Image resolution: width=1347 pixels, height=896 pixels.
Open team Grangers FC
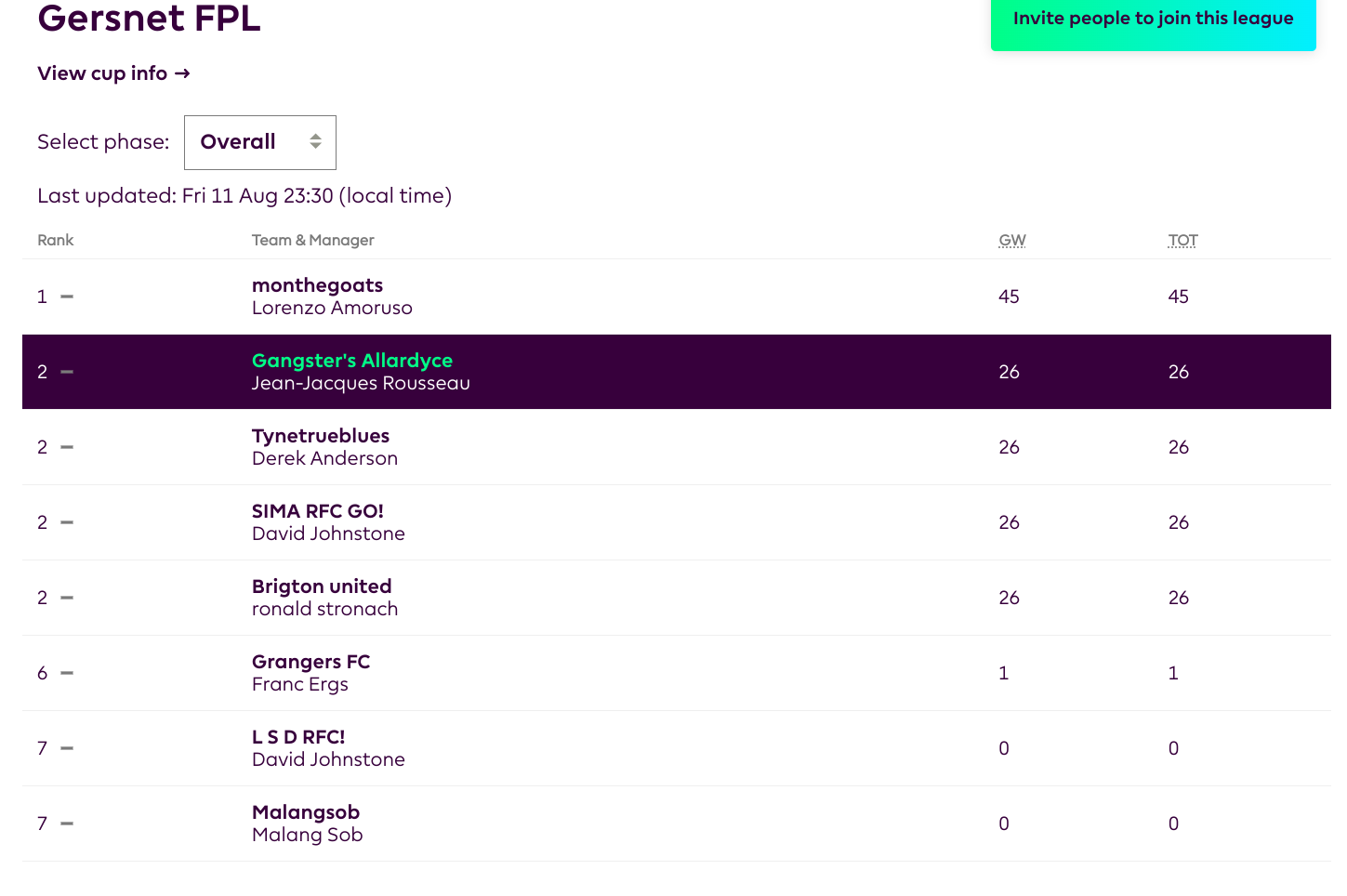pos(310,662)
